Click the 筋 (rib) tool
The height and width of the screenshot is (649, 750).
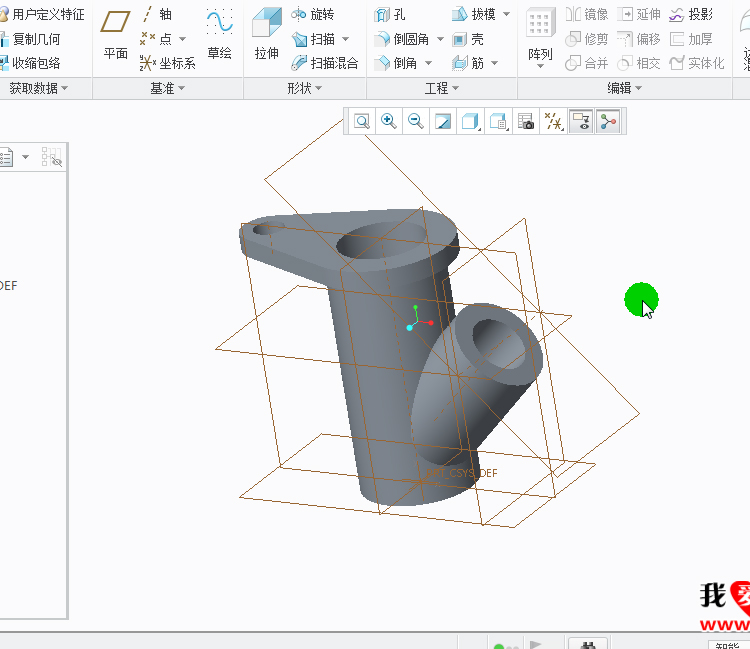[468, 63]
